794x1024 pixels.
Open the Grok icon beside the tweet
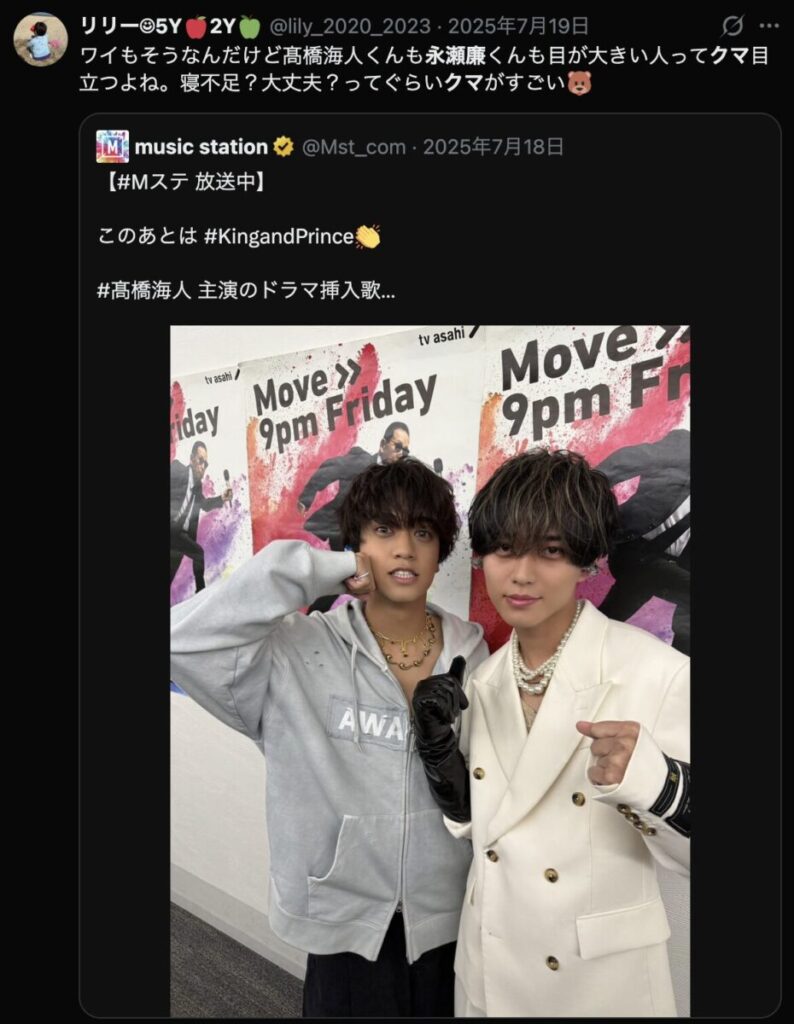733,26
